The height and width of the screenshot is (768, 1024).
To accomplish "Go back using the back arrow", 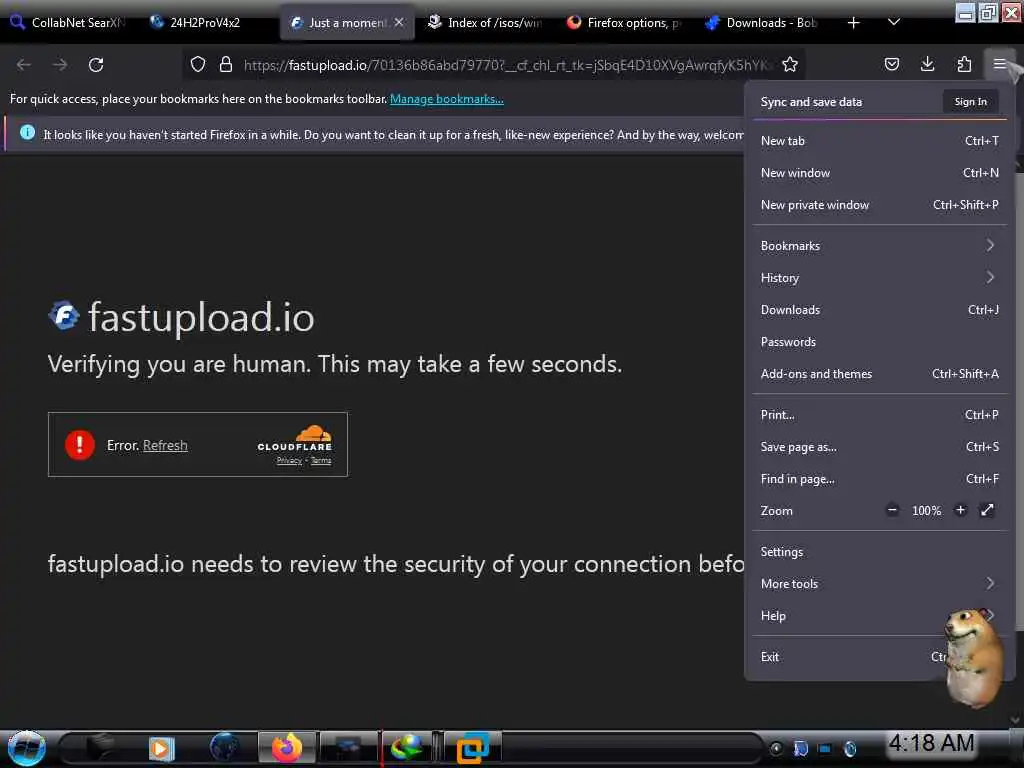I will 24,65.
